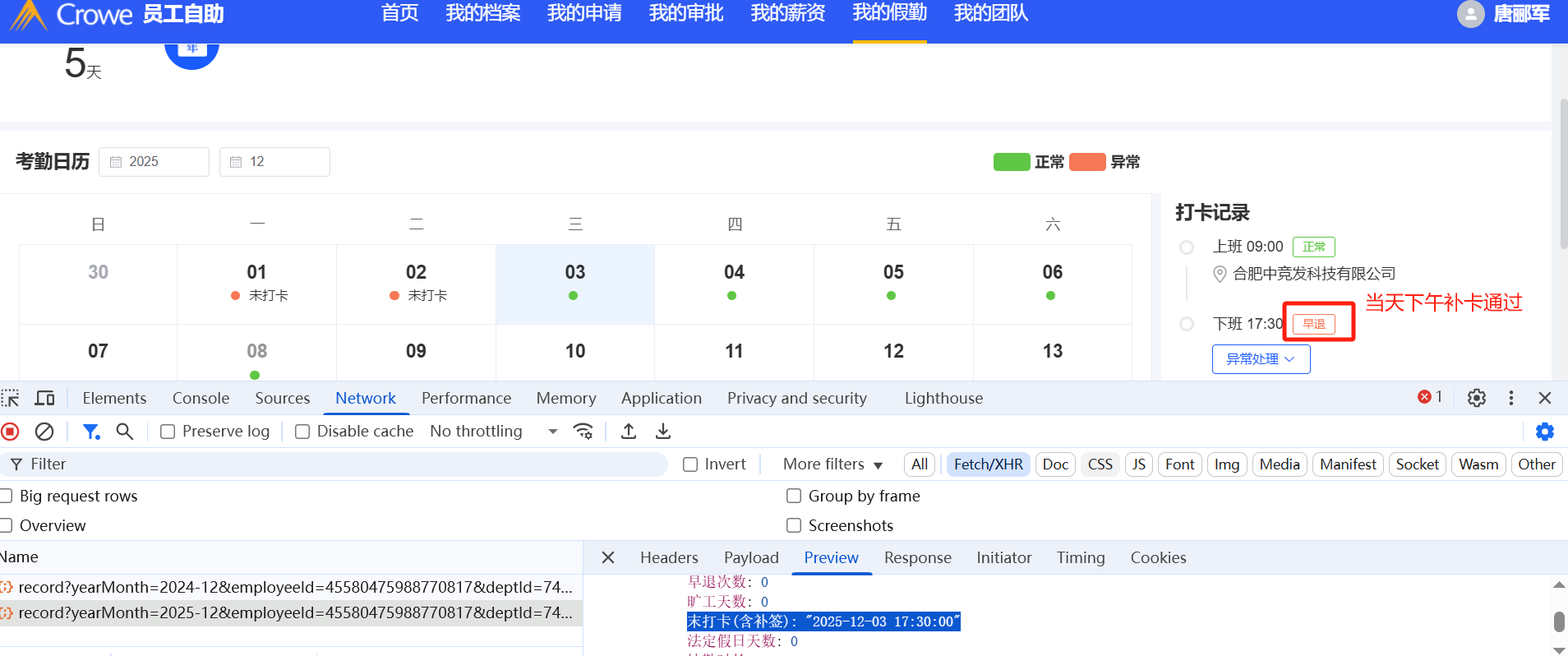The width and height of the screenshot is (1568, 656).
Task: Filter requests by CSS
Action: pos(1100,464)
